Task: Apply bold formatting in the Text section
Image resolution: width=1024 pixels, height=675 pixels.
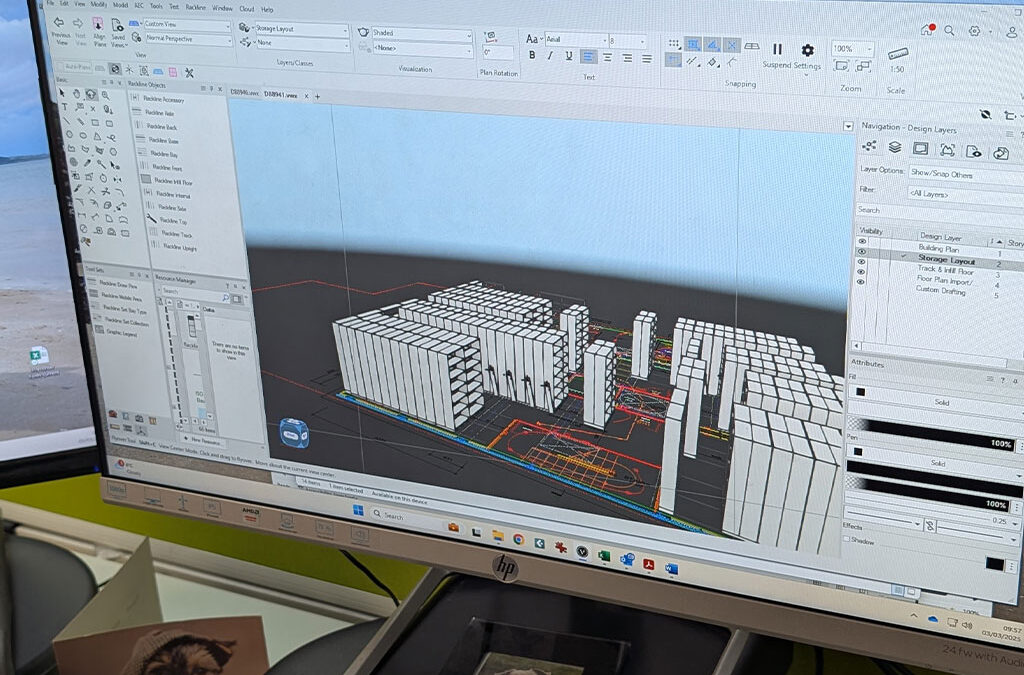Action: click(532, 55)
